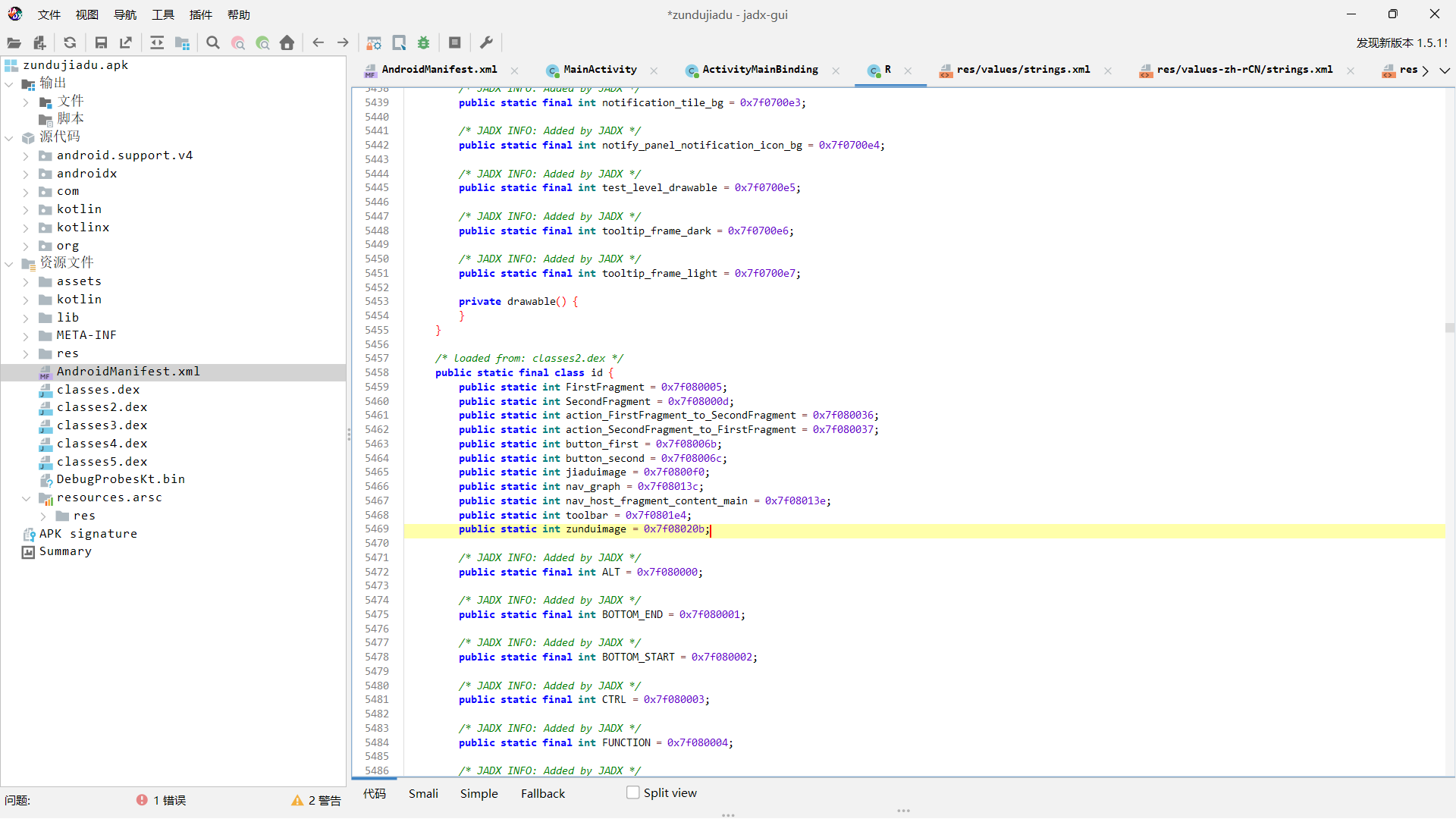Screen dimensions: 1456x819
Task: Expand the android.support.v4 package
Action: click(x=26, y=156)
